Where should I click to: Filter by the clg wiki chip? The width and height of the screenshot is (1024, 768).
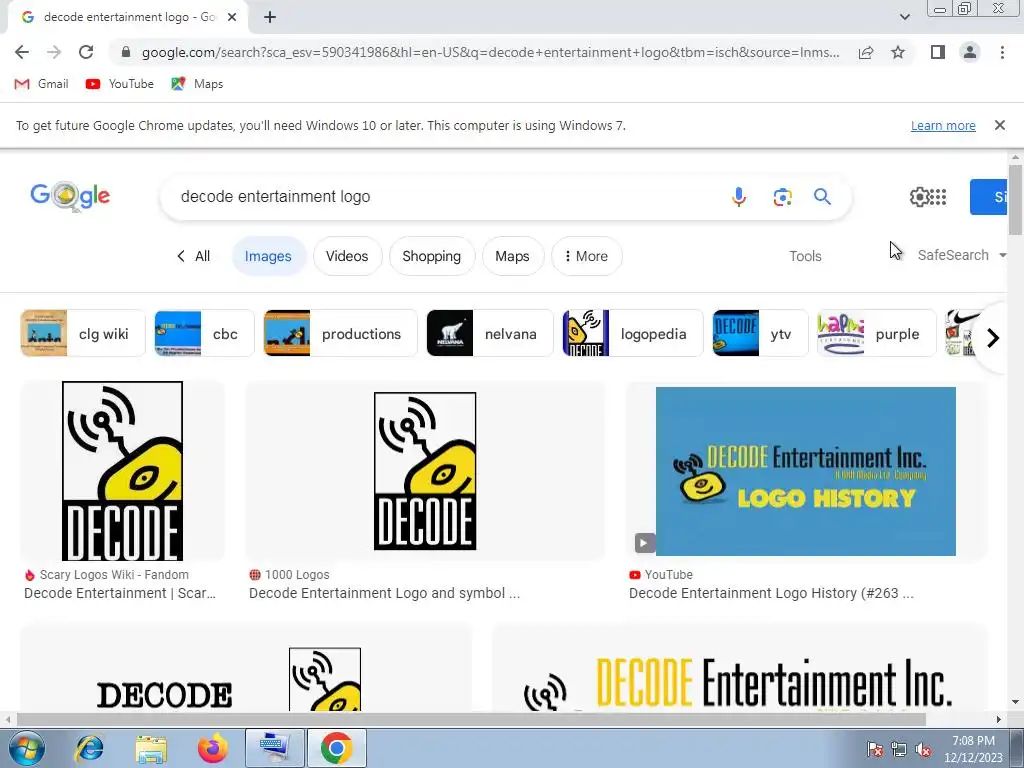(82, 334)
